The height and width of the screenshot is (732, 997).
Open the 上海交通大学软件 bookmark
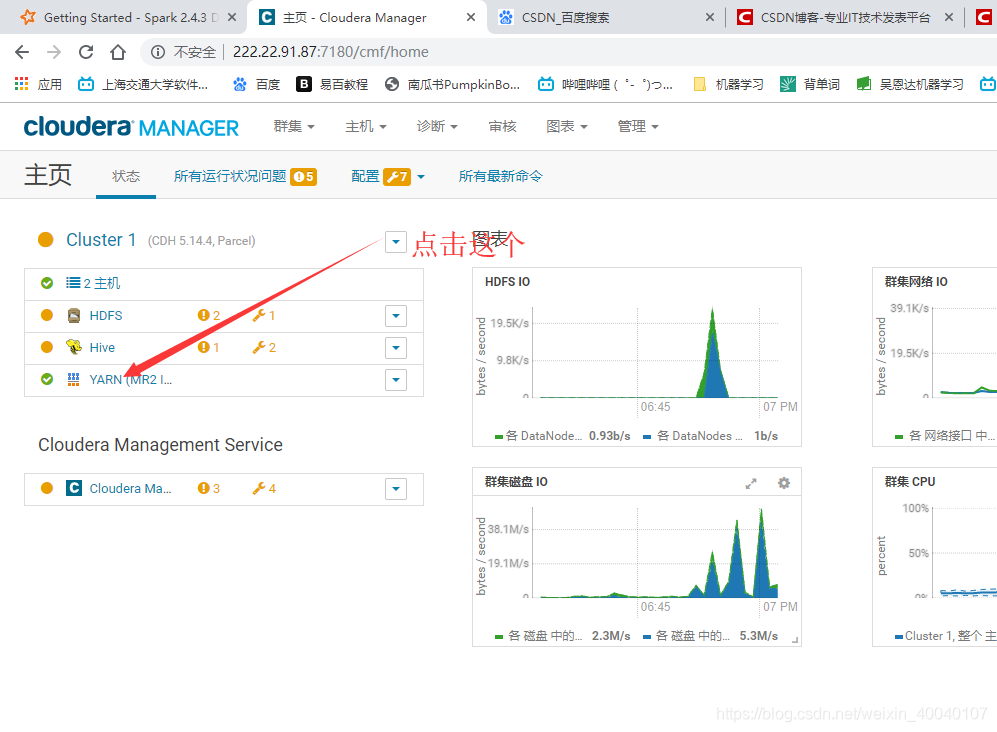coord(143,84)
